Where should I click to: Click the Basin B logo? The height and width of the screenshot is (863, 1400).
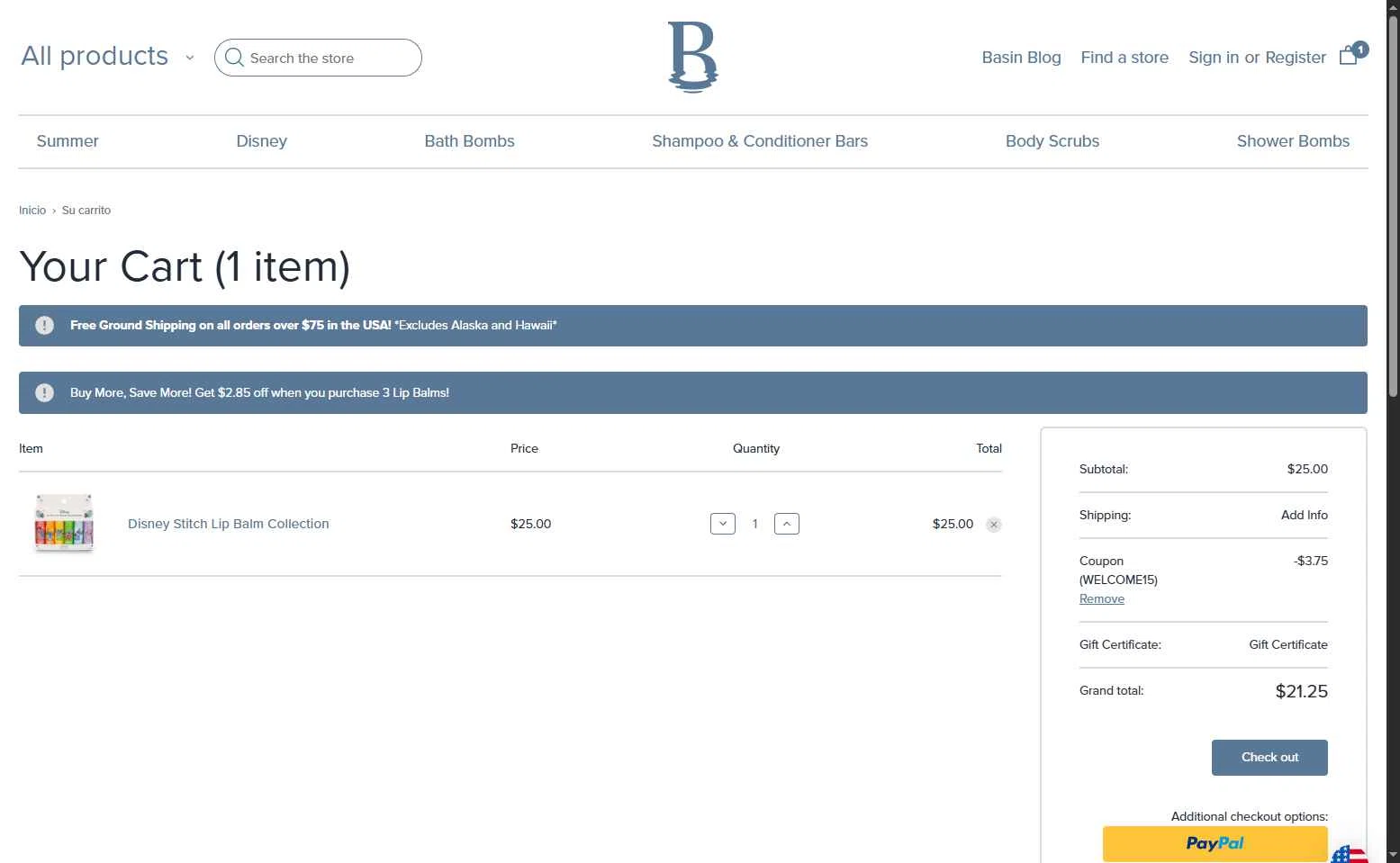692,58
